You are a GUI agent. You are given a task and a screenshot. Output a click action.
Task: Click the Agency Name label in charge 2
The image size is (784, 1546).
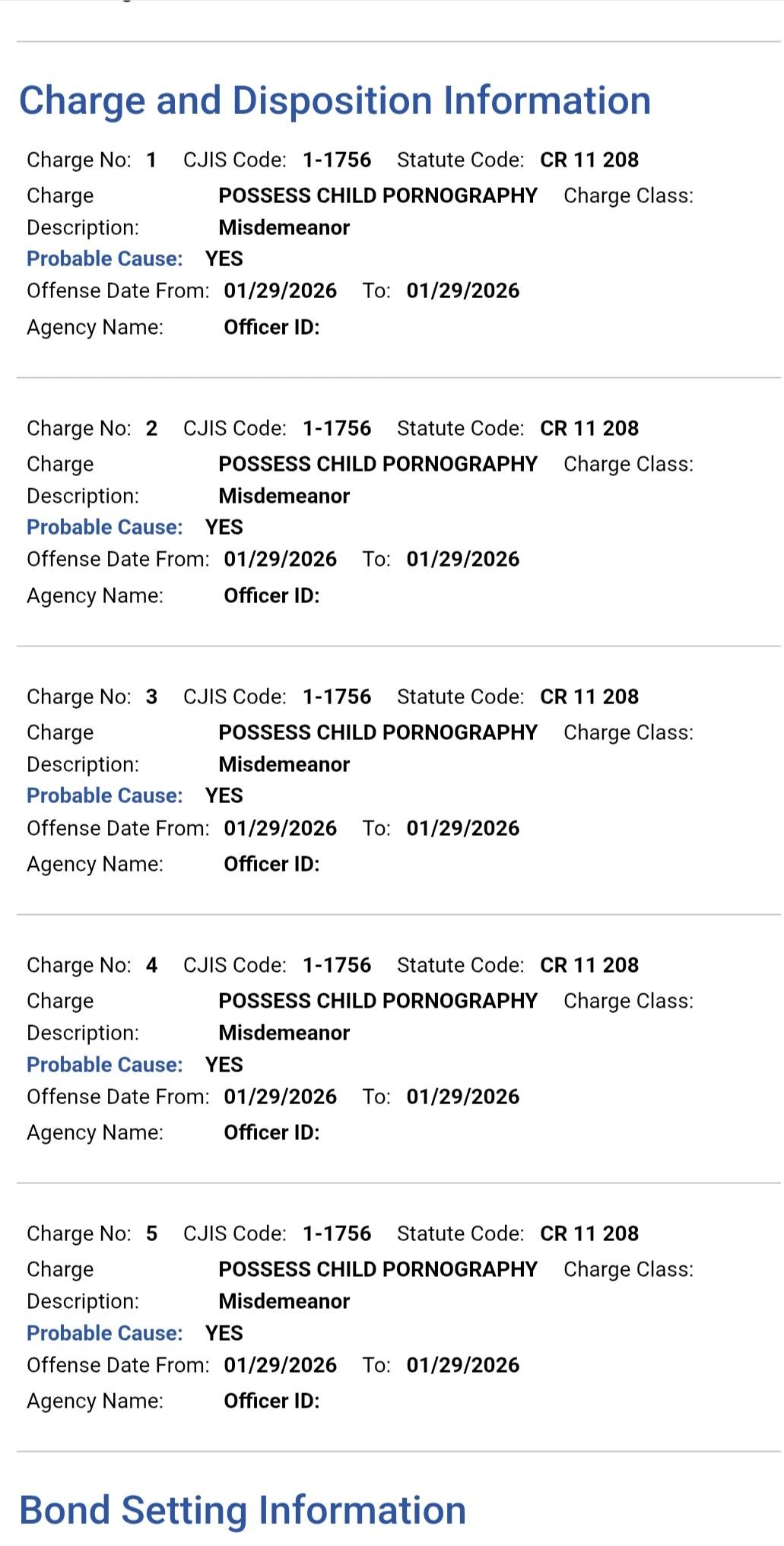coord(95,596)
